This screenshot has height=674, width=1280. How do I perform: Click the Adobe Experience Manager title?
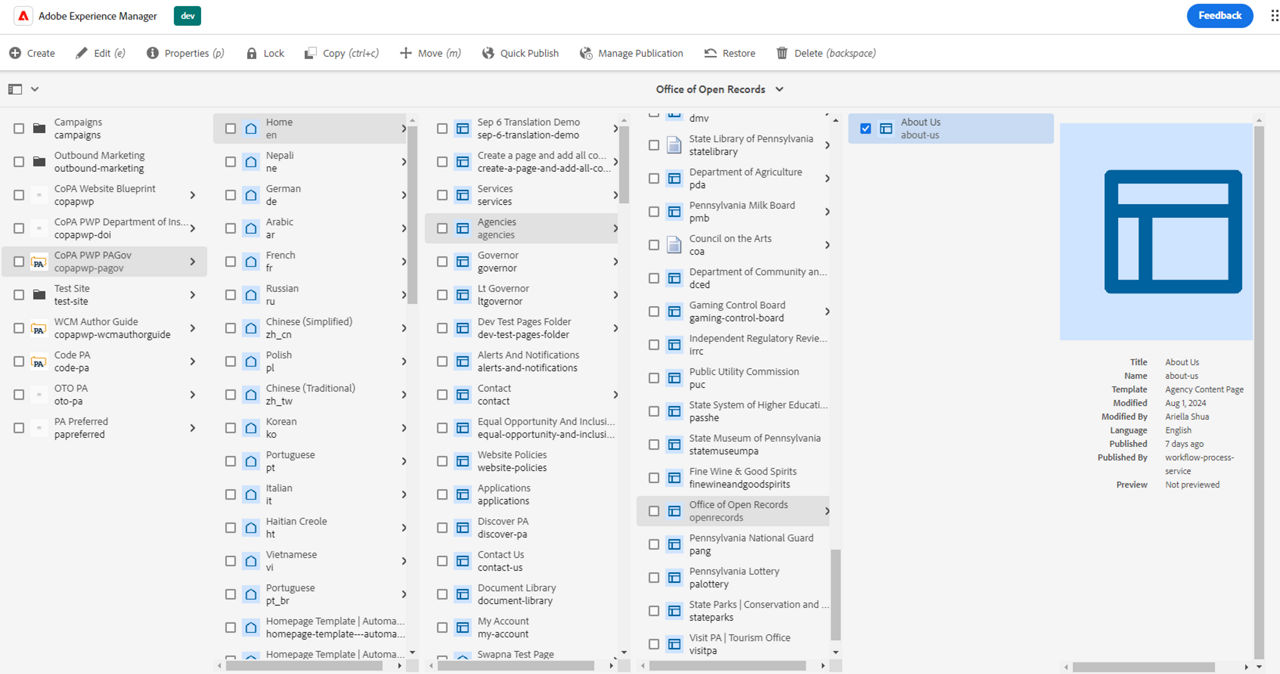click(97, 16)
